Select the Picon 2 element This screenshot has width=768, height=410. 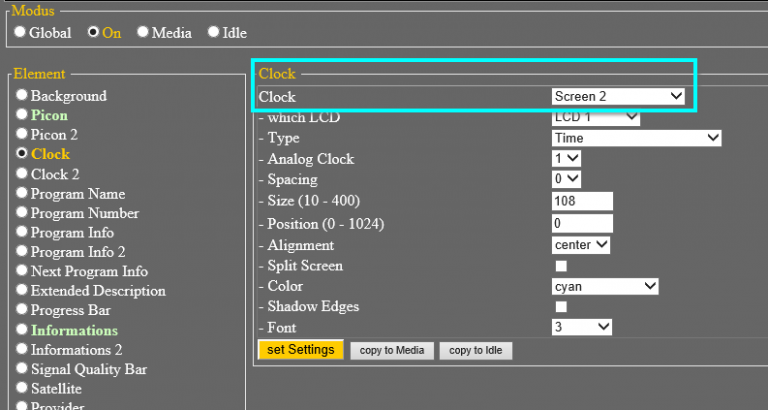(22, 135)
